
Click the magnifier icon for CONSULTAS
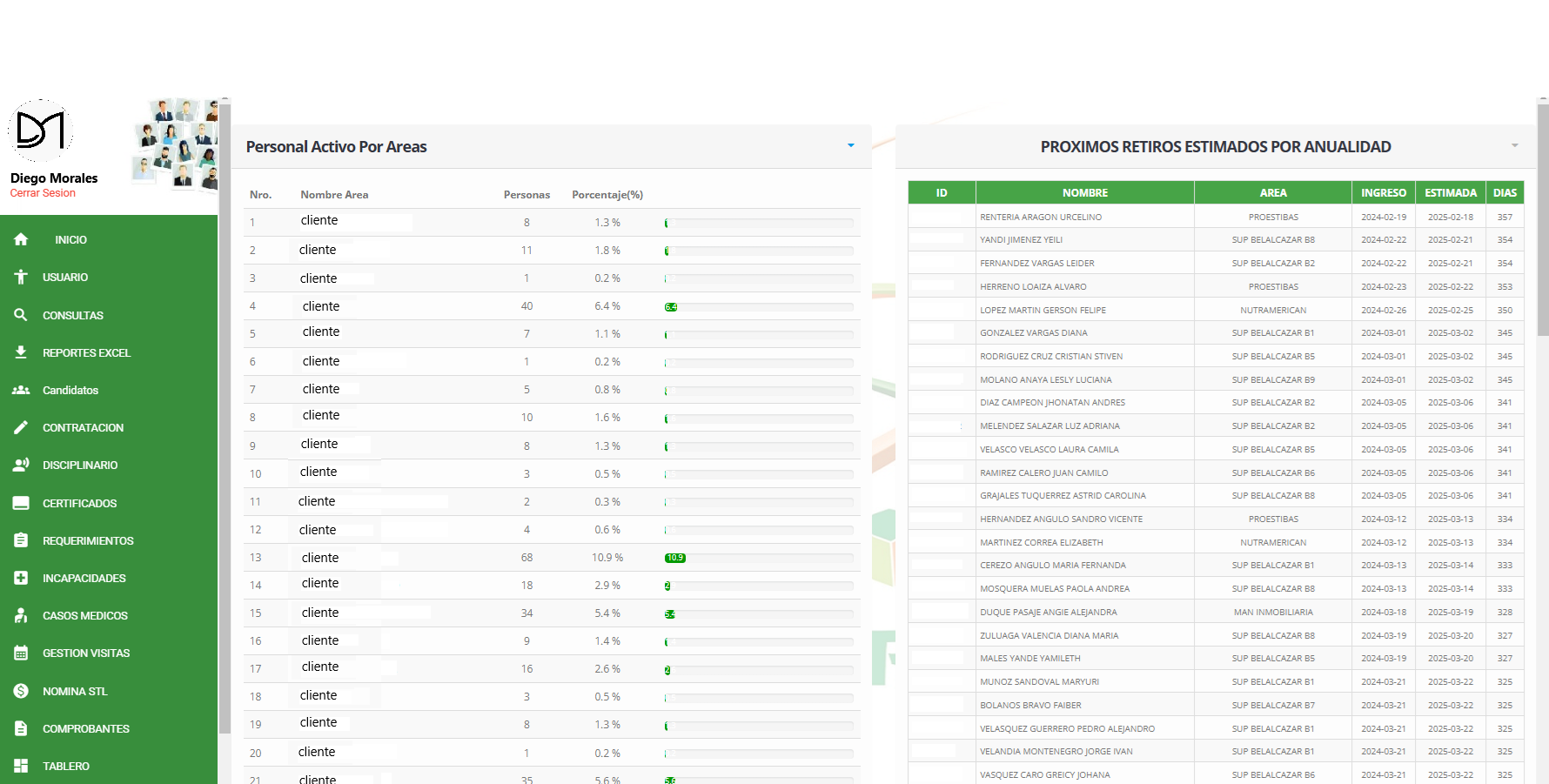pos(21,315)
